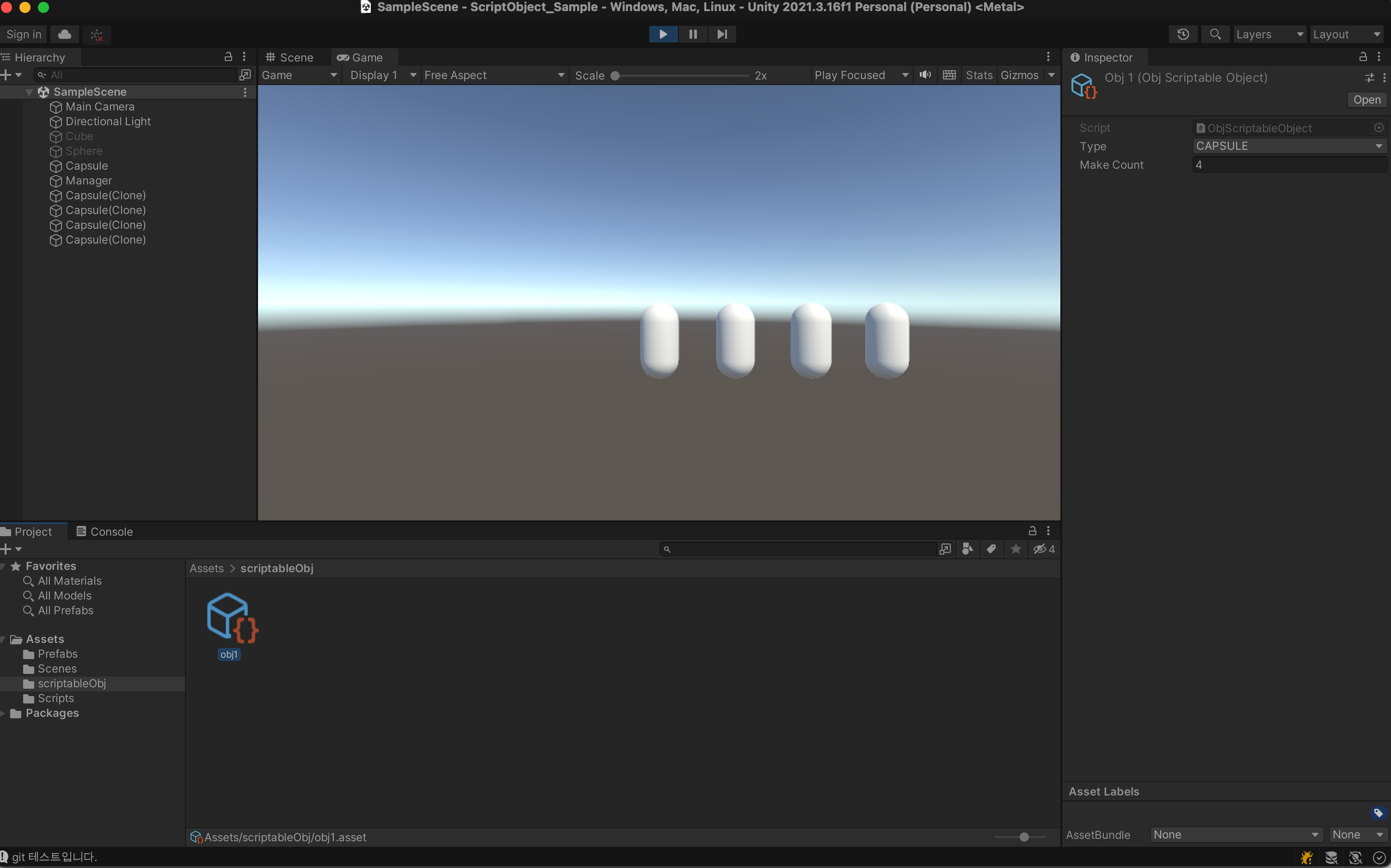Screen dimensions: 1391x868
Task: Open the cloud services icon
Action: click(x=65, y=35)
